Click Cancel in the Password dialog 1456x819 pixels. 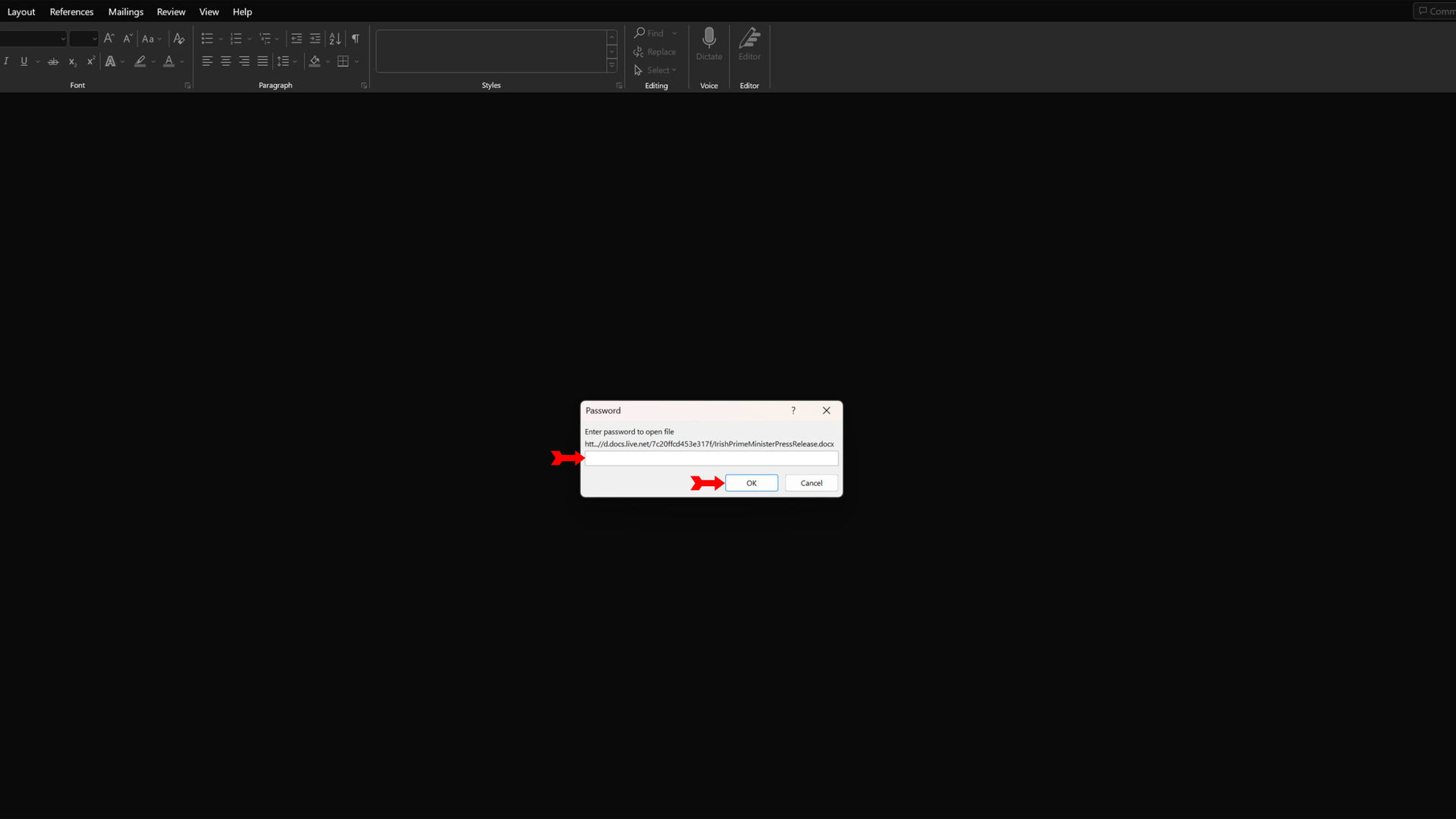tap(811, 483)
